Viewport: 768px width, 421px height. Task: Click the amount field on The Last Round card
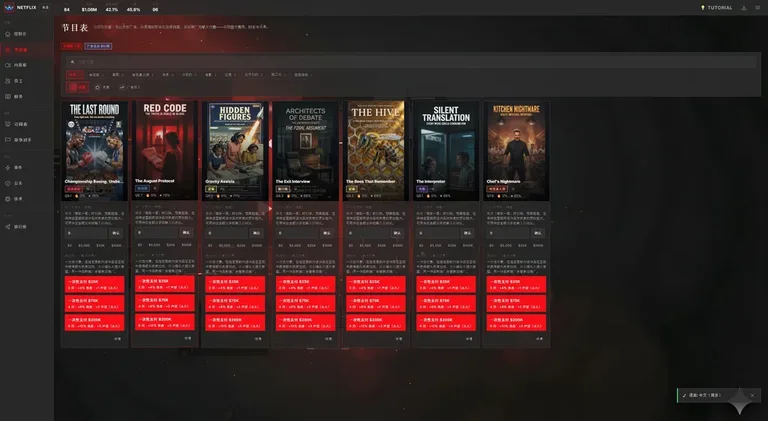(x=86, y=233)
